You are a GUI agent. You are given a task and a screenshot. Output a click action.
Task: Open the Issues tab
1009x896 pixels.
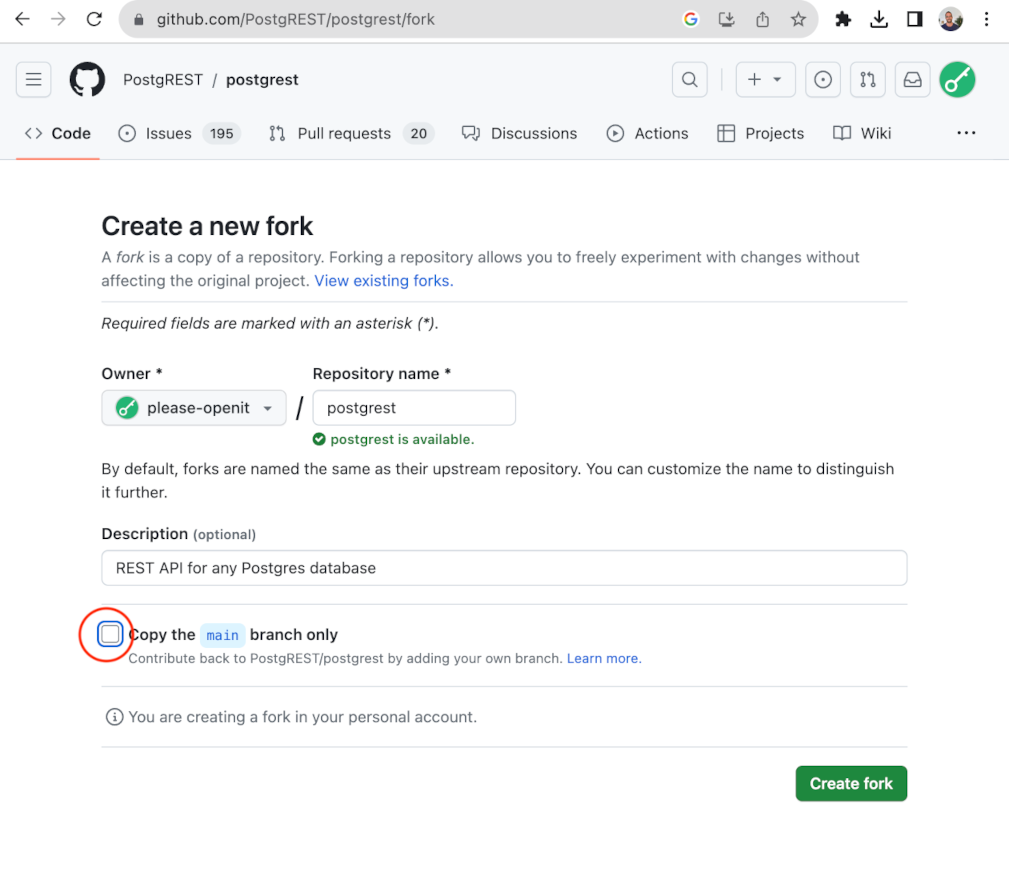point(180,133)
